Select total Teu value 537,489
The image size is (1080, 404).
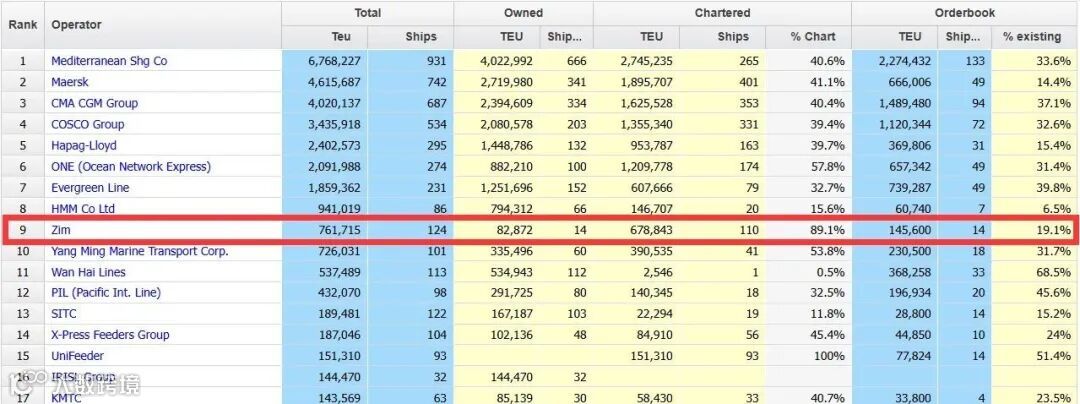pos(340,273)
